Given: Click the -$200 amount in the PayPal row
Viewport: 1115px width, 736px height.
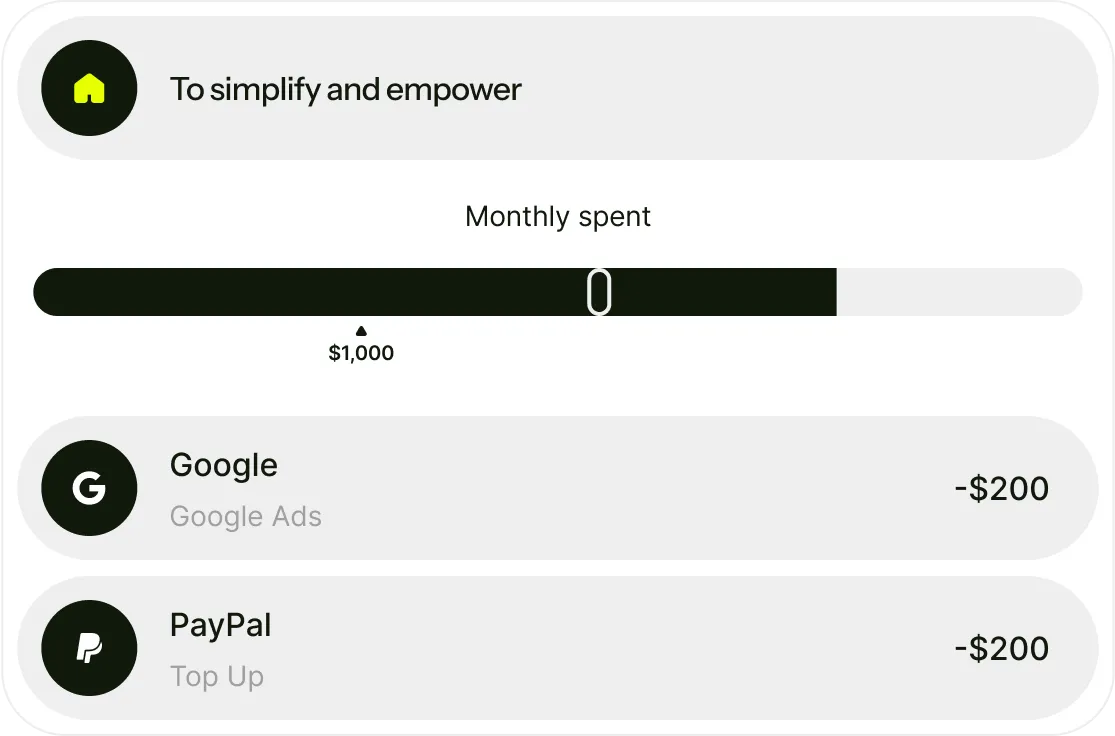Looking at the screenshot, I should pyautogui.click(x=1001, y=649).
